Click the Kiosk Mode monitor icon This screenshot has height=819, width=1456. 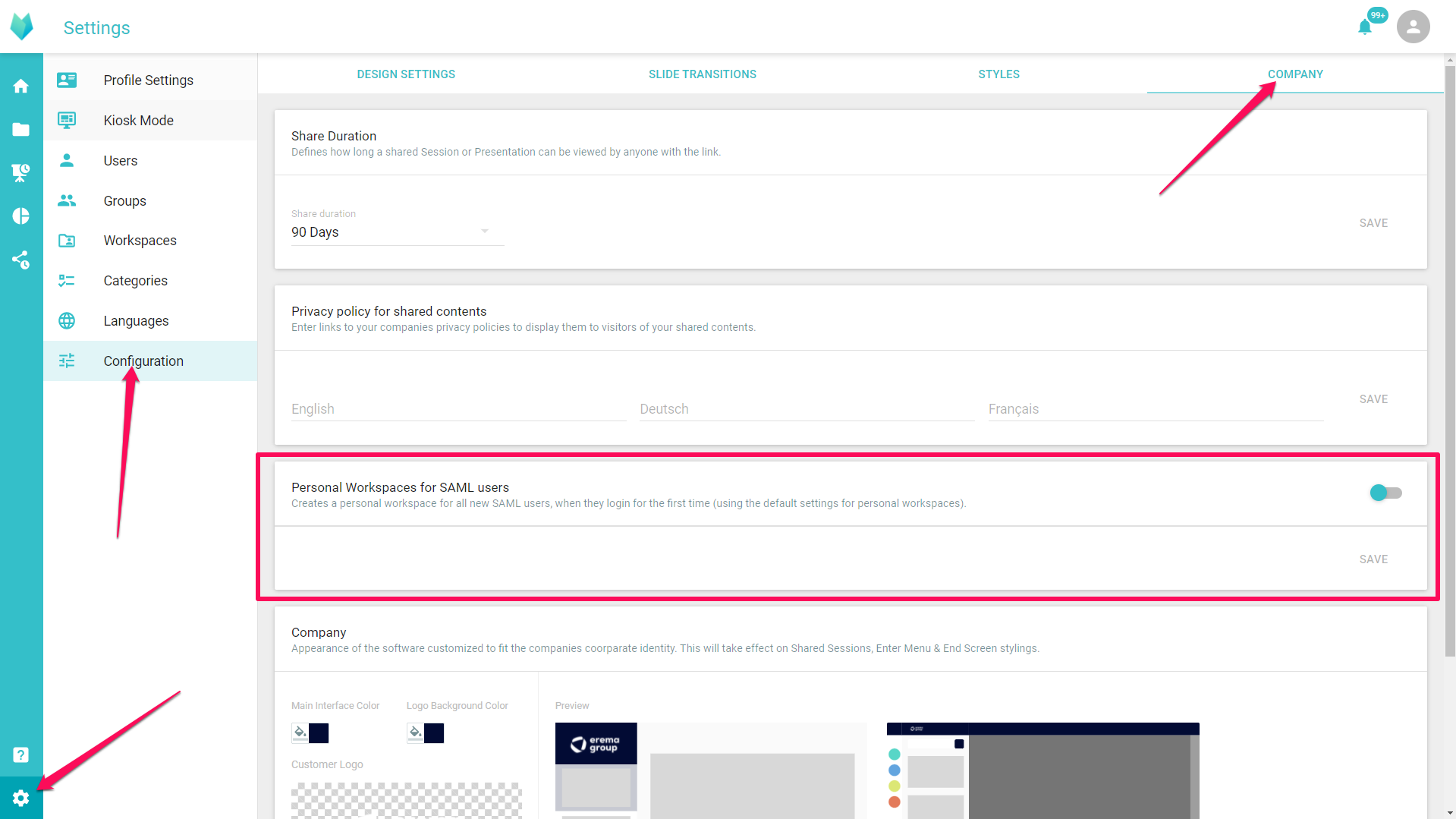click(x=67, y=120)
